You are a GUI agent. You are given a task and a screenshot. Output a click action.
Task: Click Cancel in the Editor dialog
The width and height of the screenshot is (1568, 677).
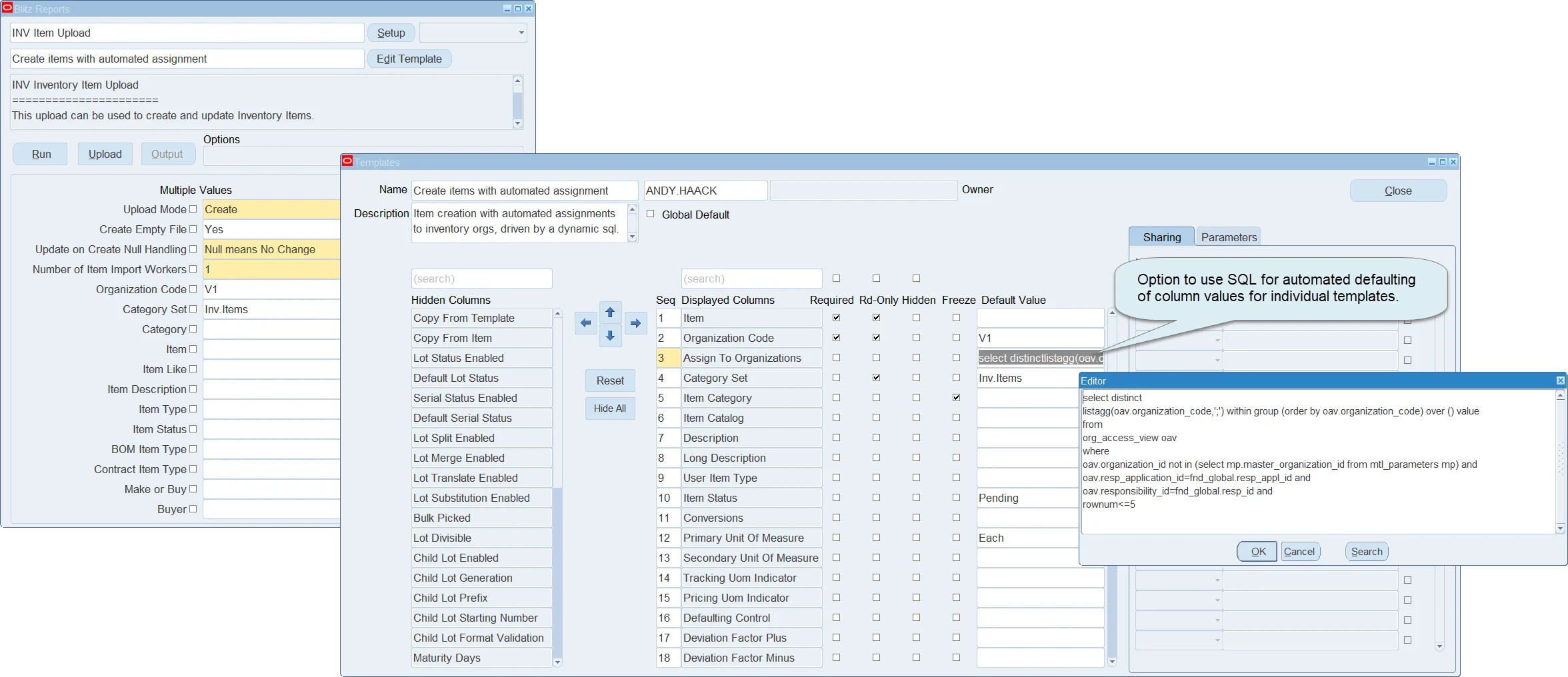coord(1299,552)
